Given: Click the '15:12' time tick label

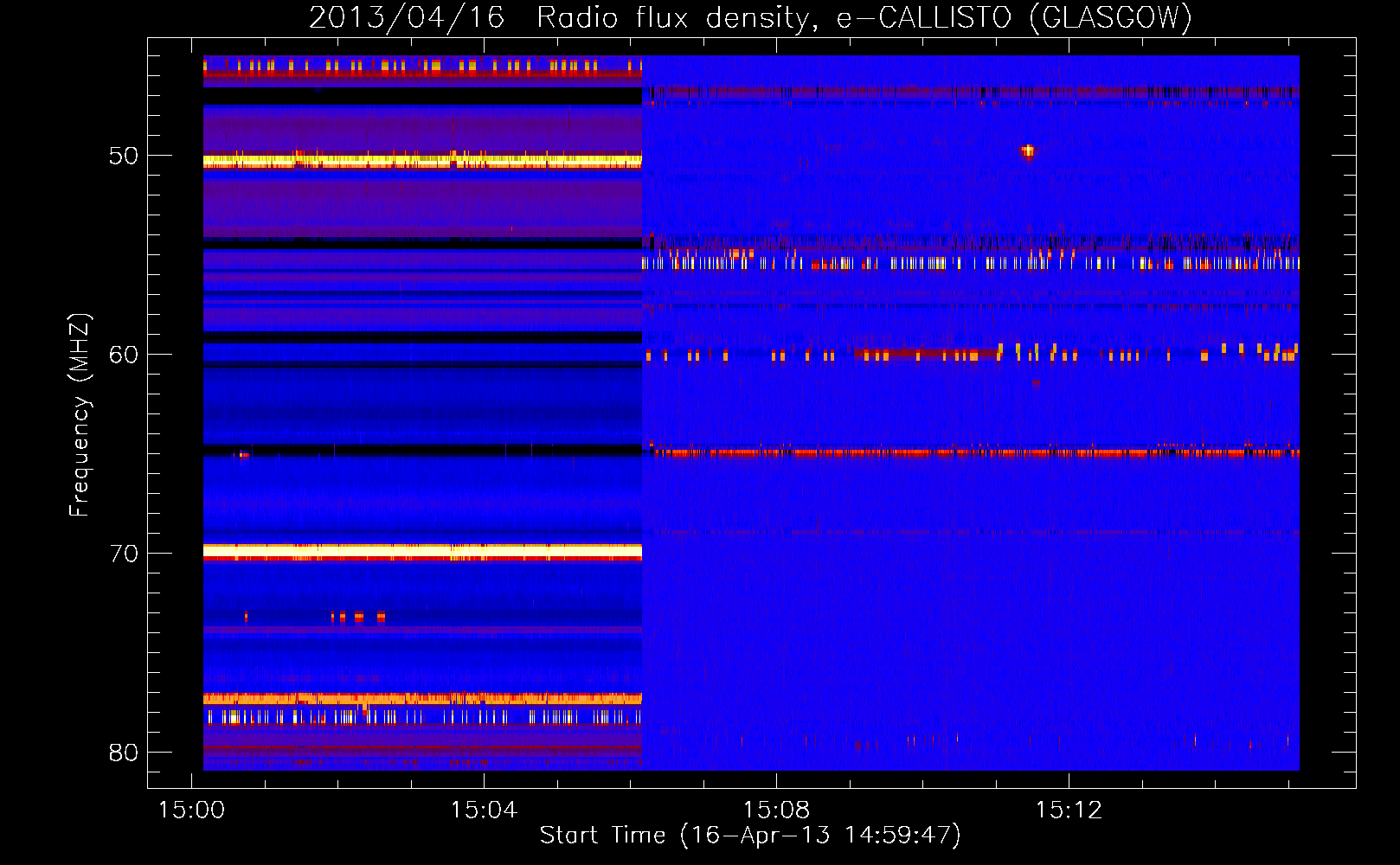Looking at the screenshot, I should pos(1069,811).
